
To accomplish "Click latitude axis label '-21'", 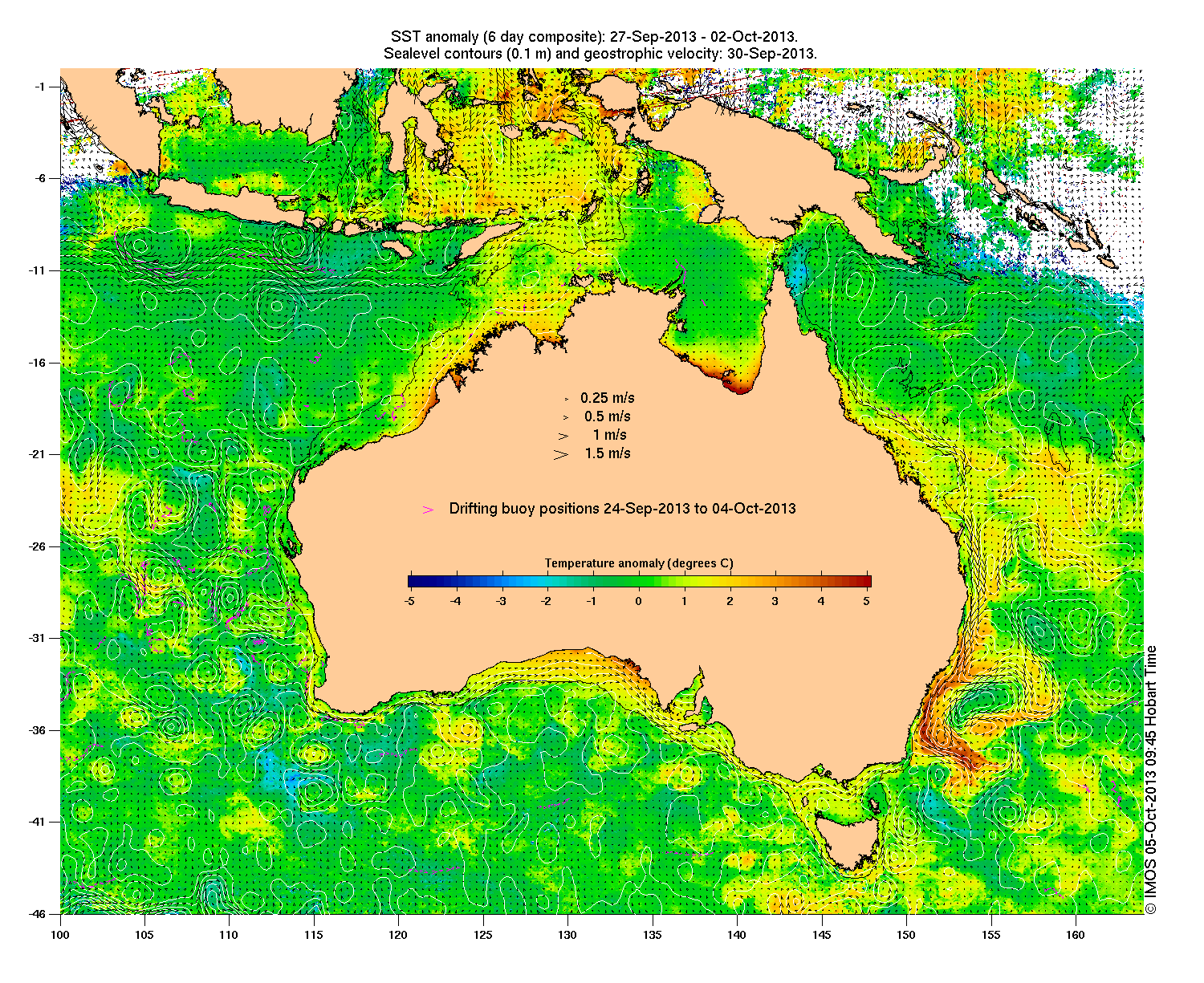I will [38, 454].
